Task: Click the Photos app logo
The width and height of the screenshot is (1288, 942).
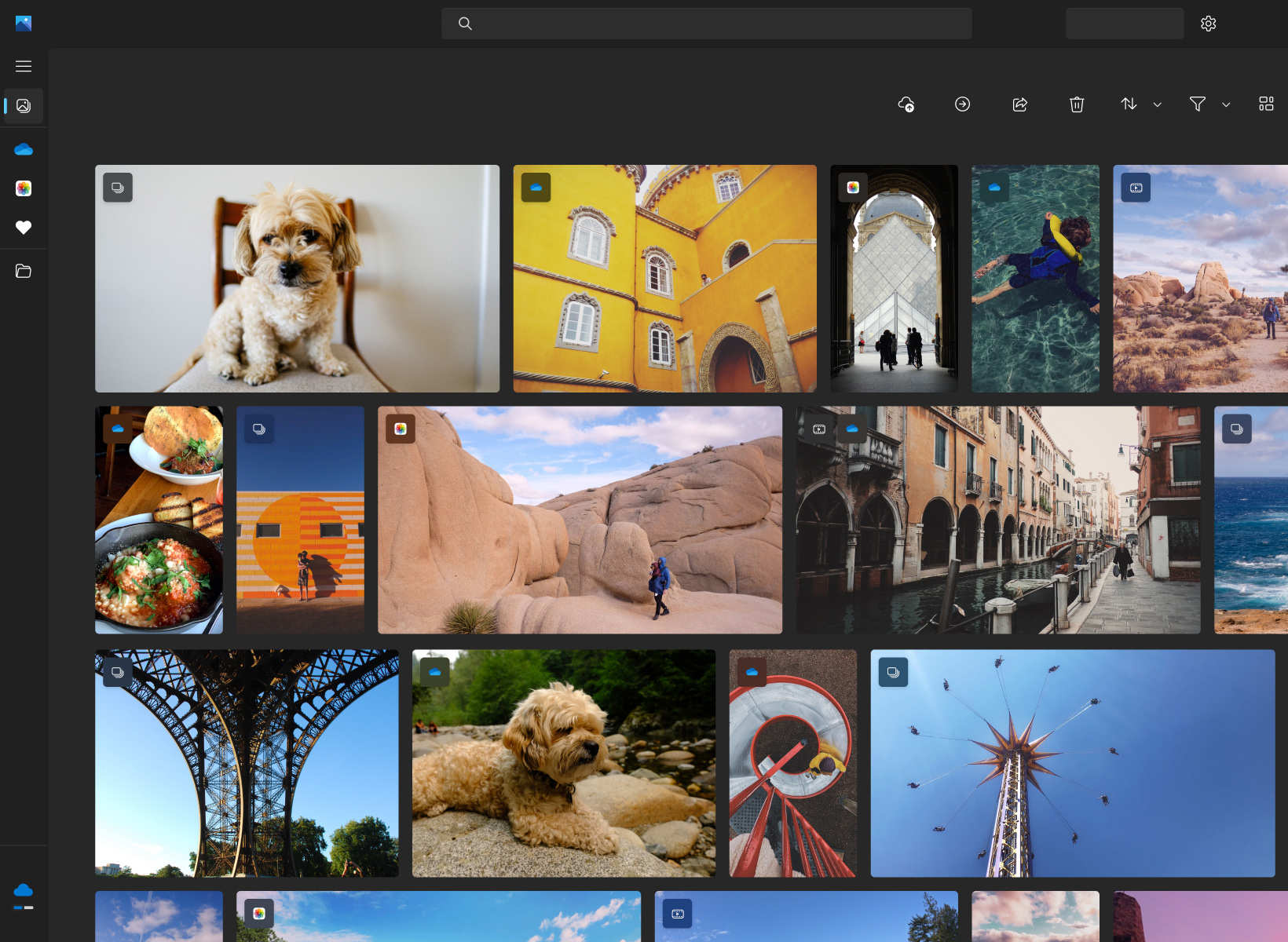Action: click(24, 24)
